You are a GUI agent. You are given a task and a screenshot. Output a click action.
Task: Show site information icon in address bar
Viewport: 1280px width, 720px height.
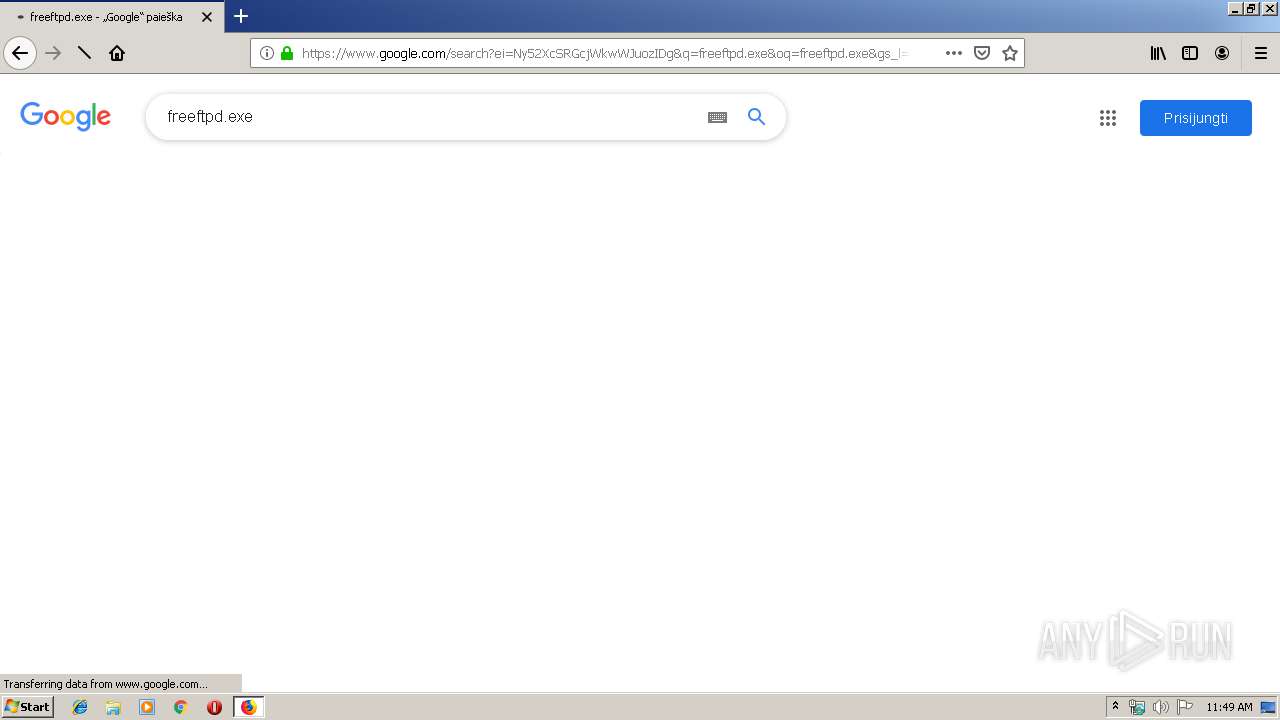[267, 53]
